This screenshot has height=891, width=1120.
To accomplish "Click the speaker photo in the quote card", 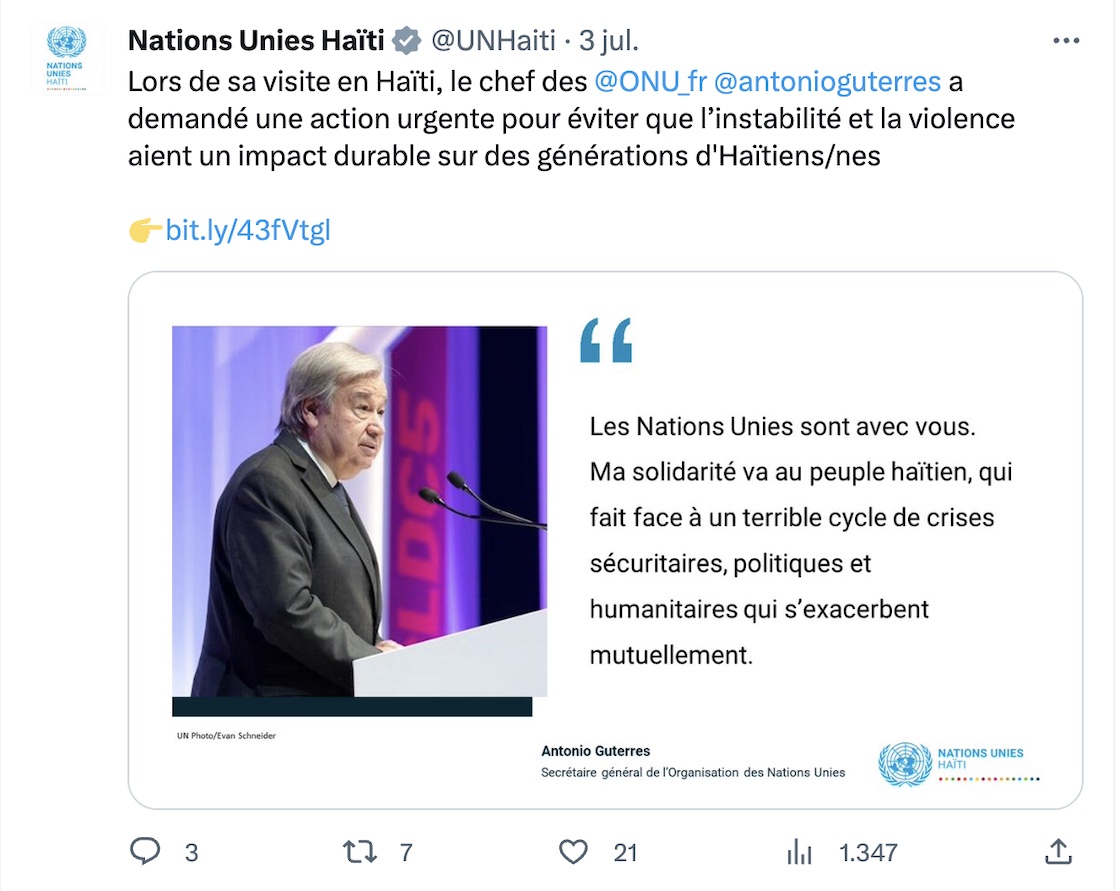I will coord(359,512).
